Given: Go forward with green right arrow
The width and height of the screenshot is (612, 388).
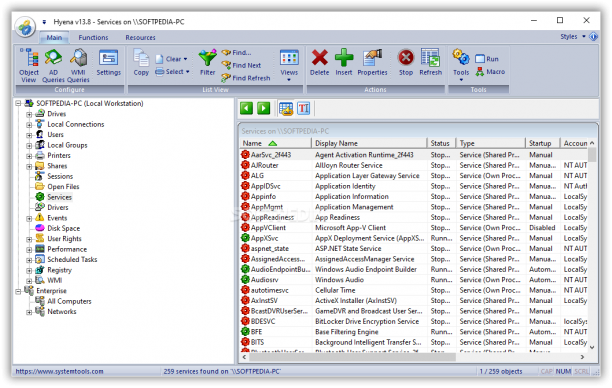Looking at the screenshot, I should click(x=263, y=108).
